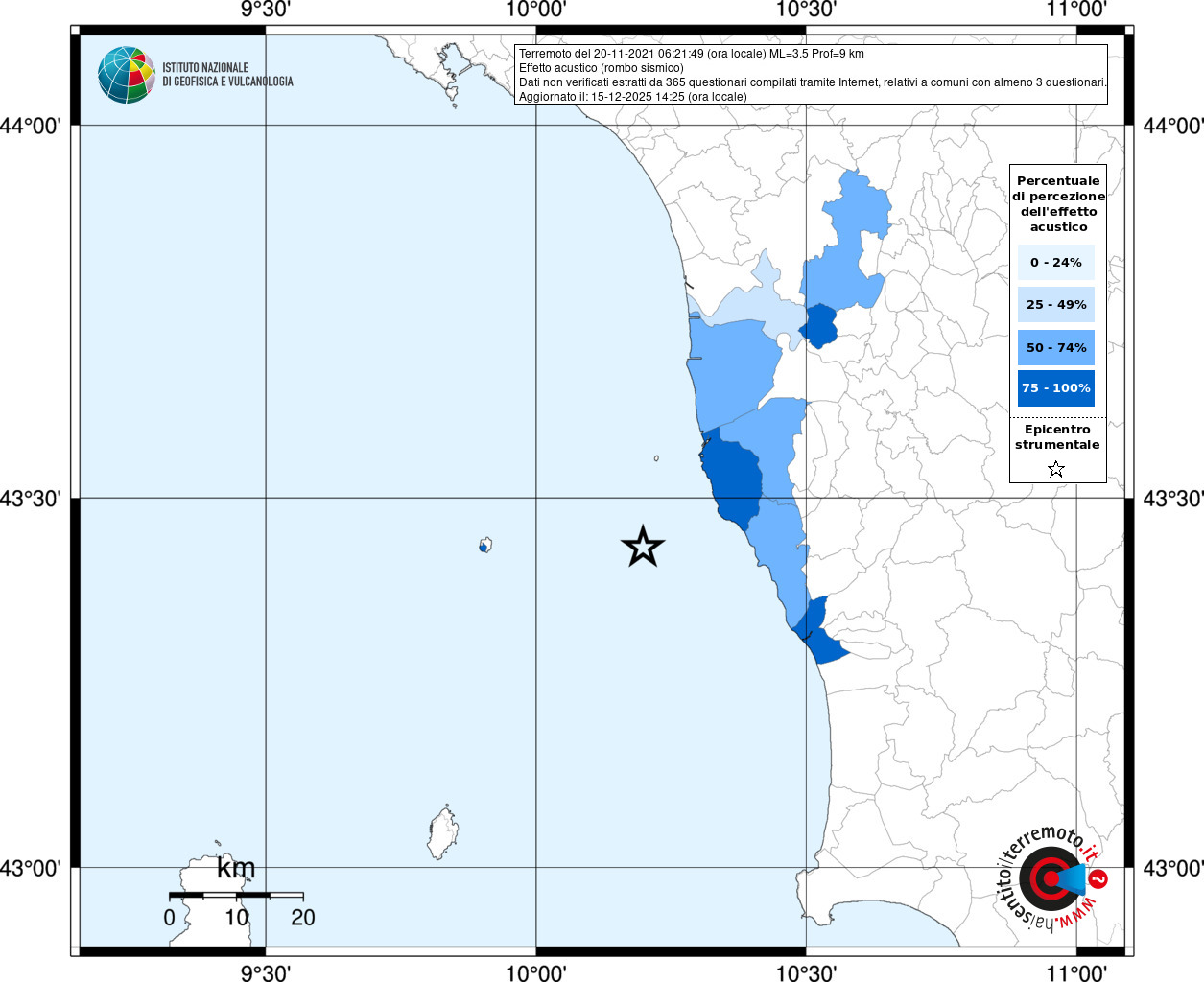Click the right 43°30' latitude label

1172,499
